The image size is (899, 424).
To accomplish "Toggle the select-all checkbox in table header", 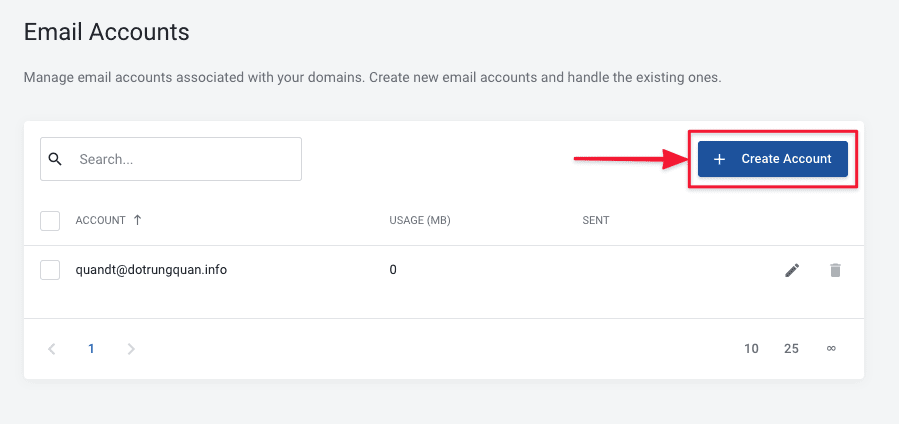I will pos(50,221).
